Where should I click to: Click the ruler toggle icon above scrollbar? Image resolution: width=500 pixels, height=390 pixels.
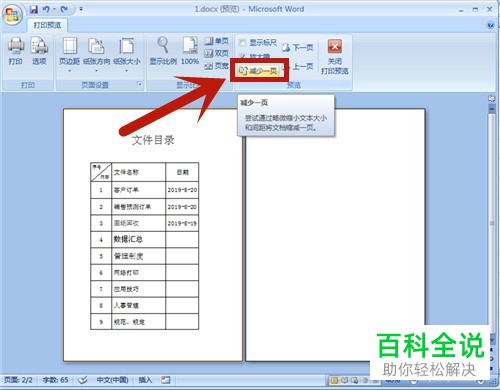[x=491, y=98]
